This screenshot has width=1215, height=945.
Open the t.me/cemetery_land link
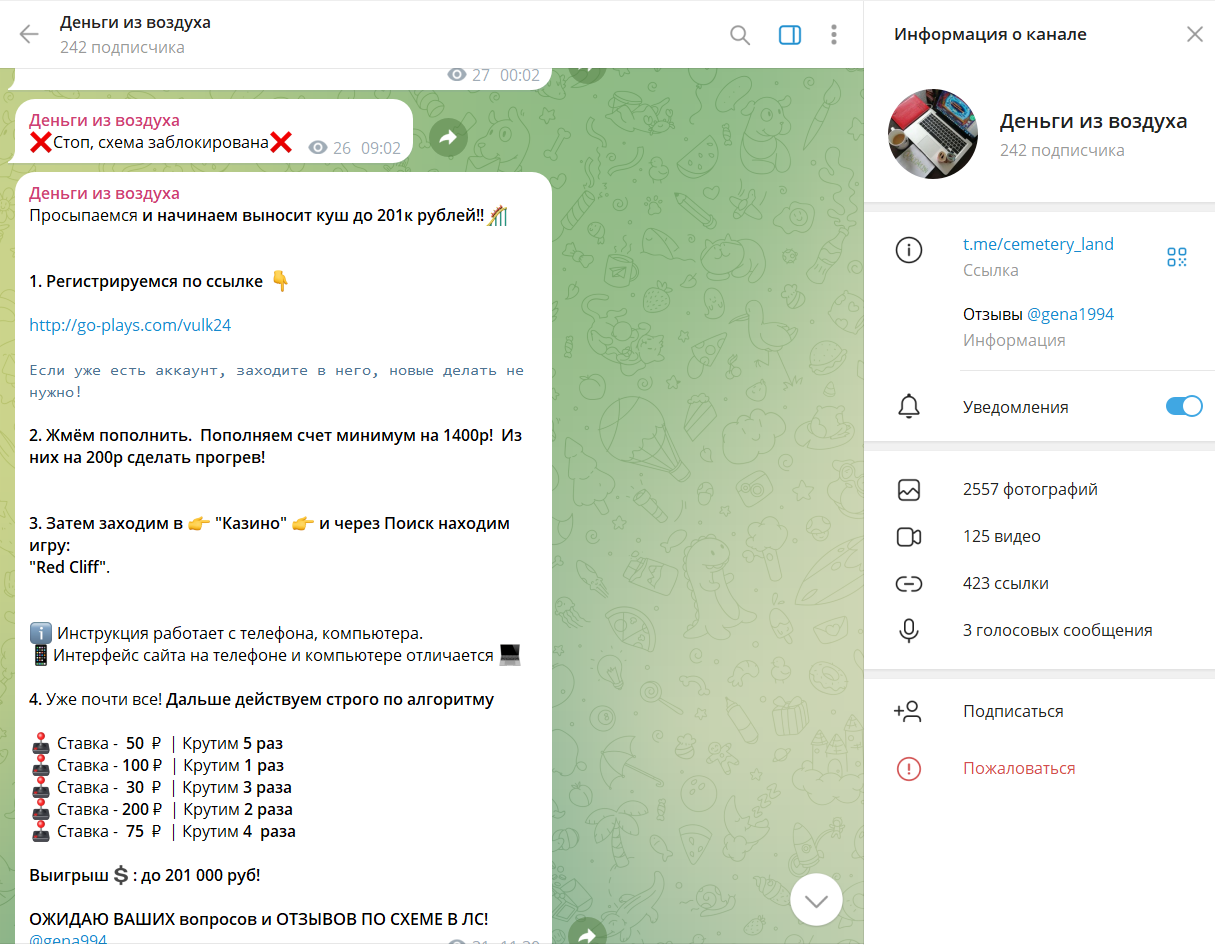click(1038, 244)
